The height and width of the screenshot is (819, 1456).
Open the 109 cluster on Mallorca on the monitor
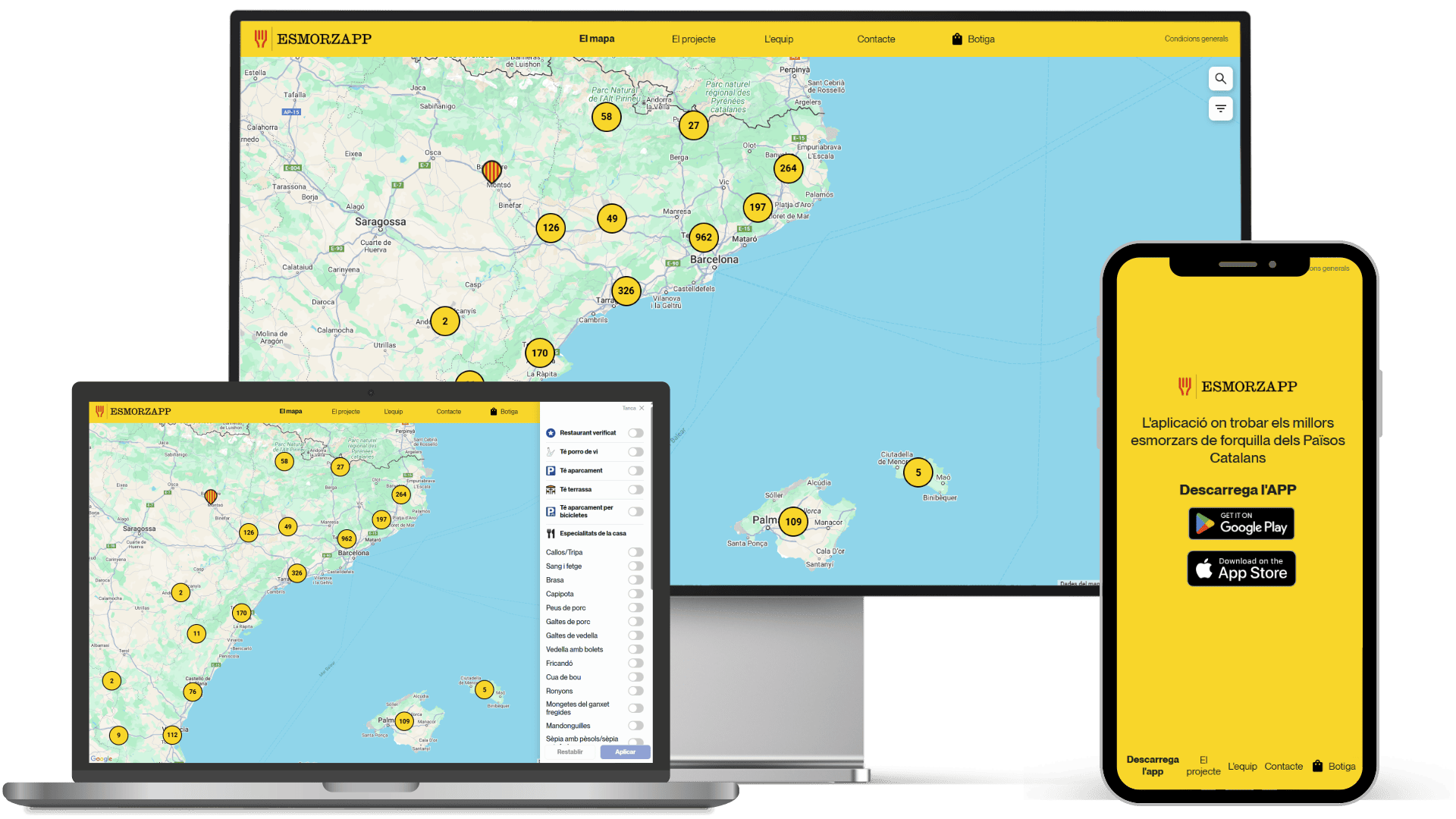793,522
